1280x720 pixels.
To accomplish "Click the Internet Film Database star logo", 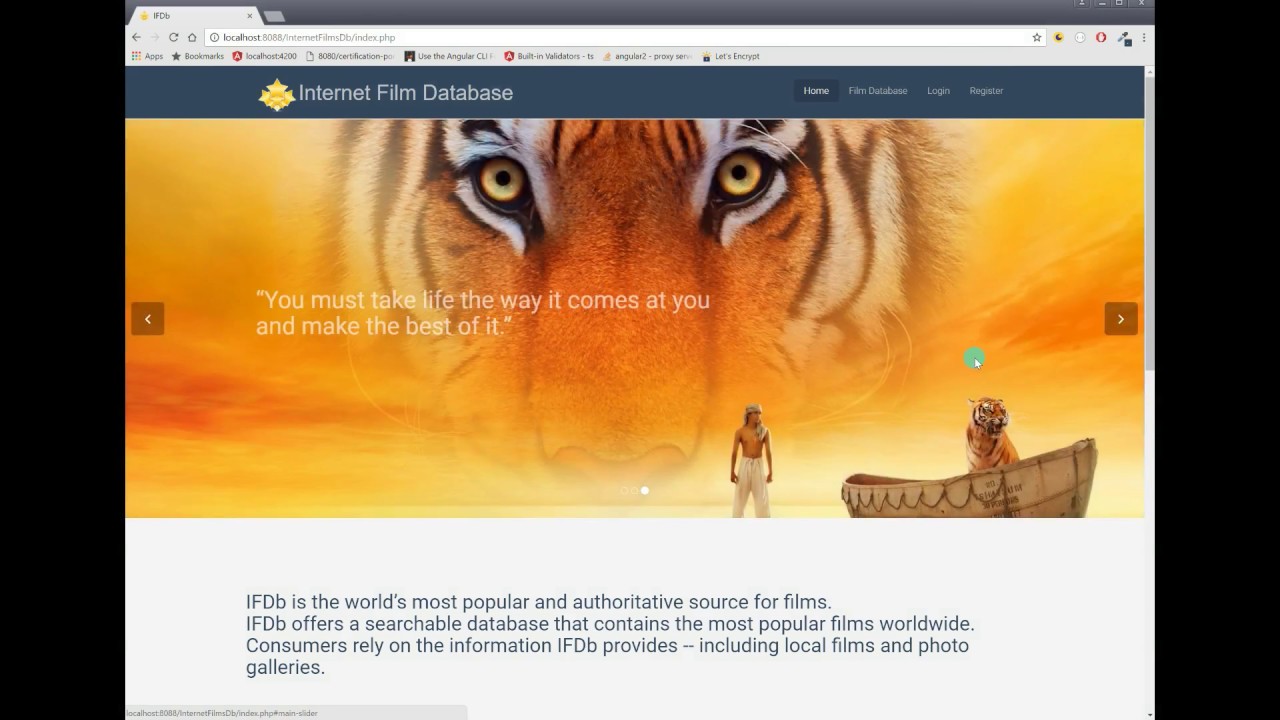I will click(277, 94).
